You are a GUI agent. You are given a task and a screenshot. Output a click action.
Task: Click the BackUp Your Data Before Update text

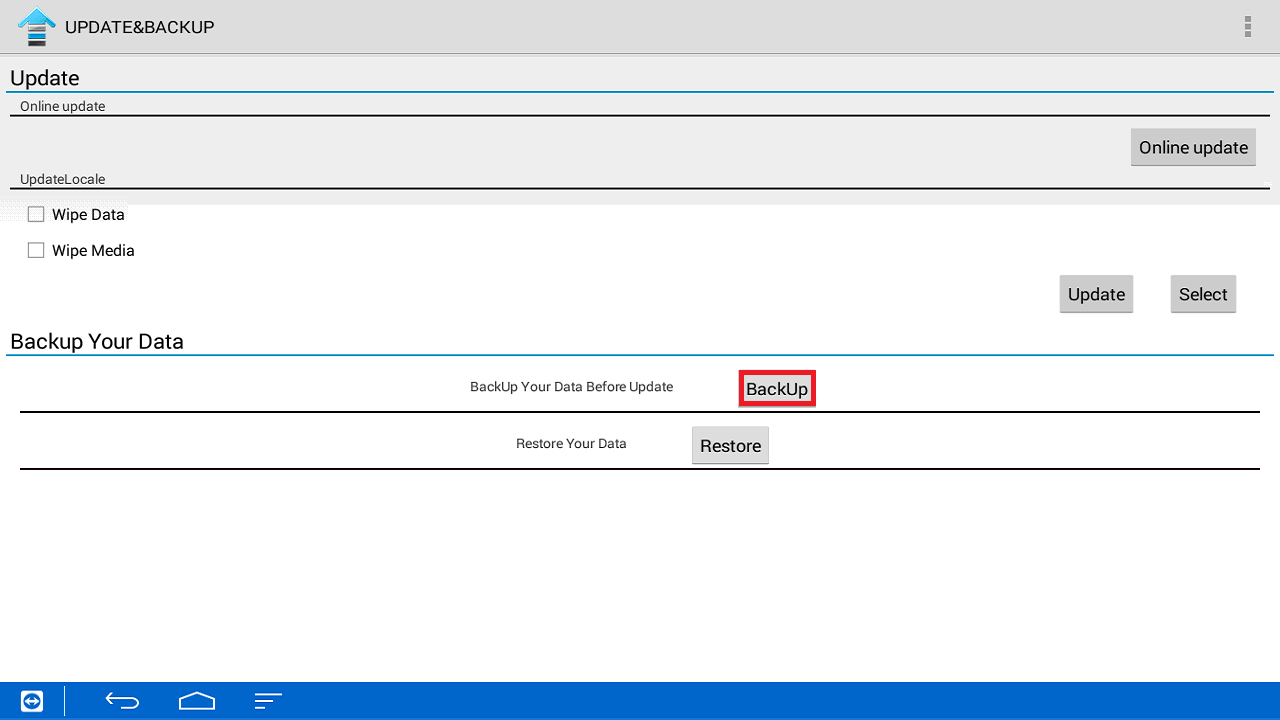[x=571, y=387]
